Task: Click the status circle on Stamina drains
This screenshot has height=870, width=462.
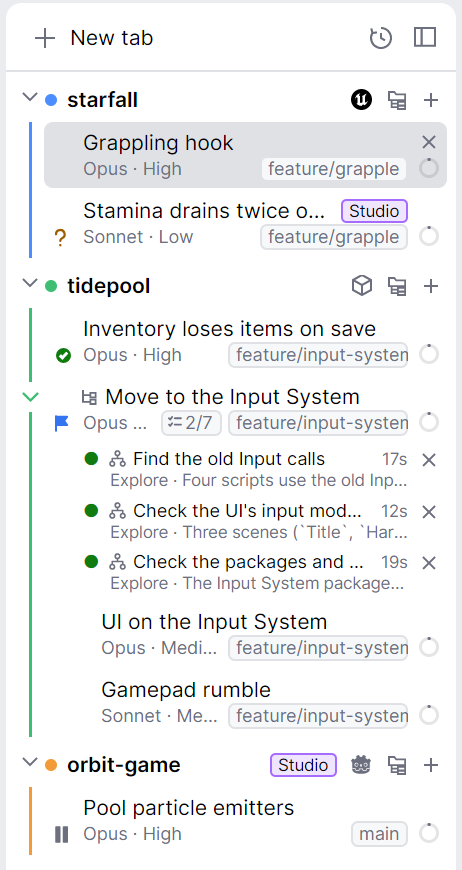Action: point(429,236)
